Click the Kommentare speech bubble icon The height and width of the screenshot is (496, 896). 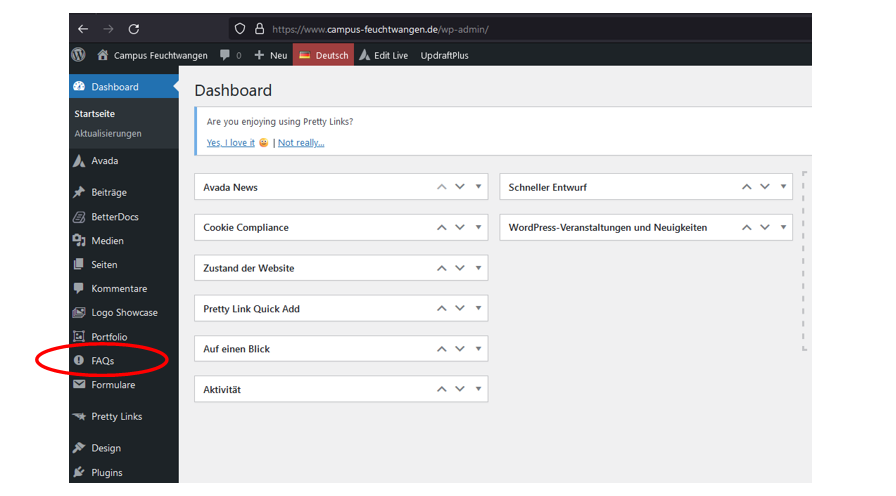(x=79, y=289)
